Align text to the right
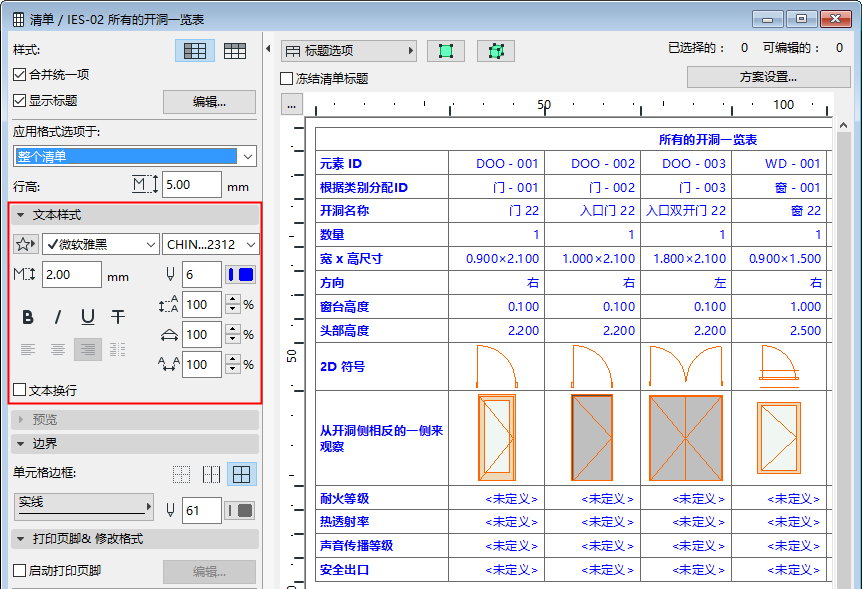 (88, 349)
